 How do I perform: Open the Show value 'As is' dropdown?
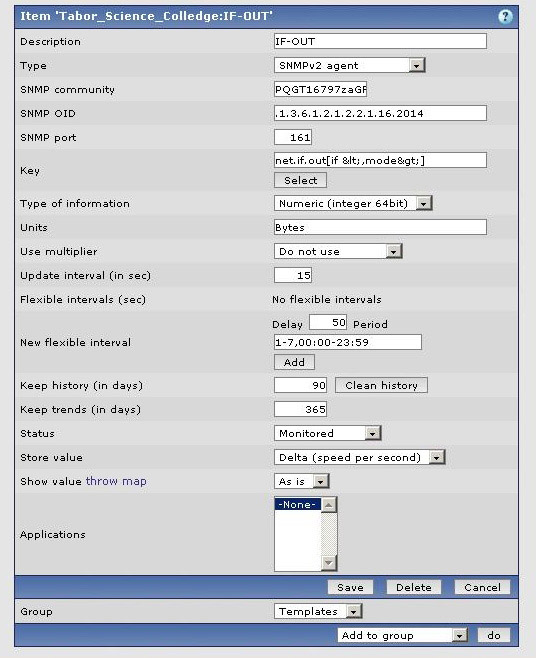point(301,481)
